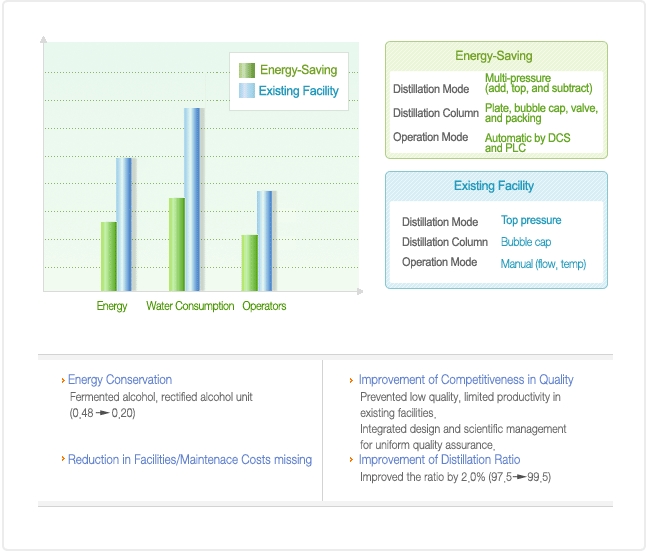Open the Energy Conservation heading
The image size is (650, 551).
tap(120, 380)
